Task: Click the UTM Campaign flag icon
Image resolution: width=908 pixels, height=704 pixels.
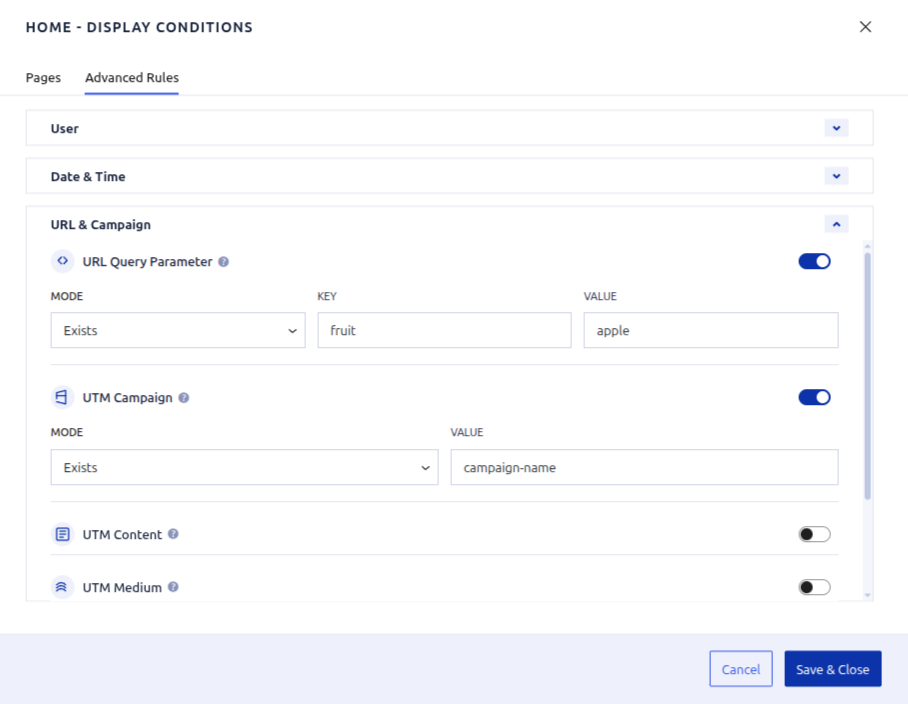Action: coord(61,397)
